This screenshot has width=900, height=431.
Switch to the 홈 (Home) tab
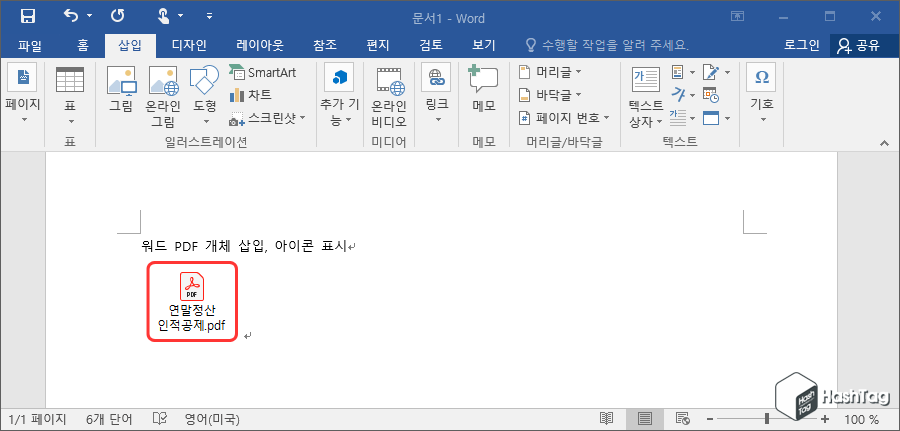[x=83, y=45]
